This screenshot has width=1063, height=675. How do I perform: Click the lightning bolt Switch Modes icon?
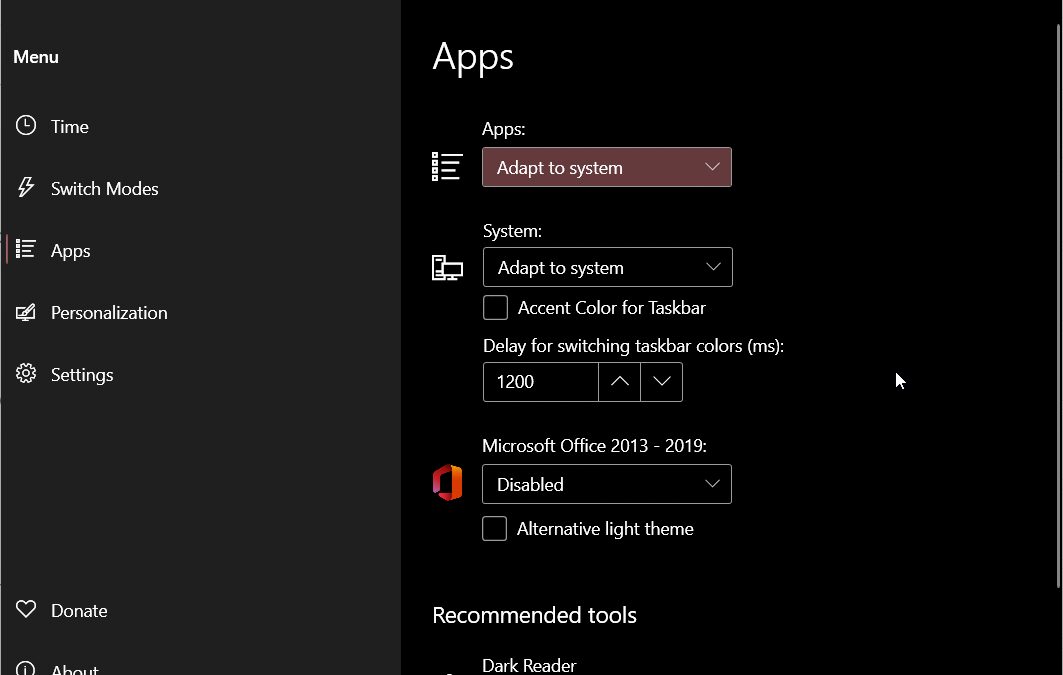tap(26, 188)
